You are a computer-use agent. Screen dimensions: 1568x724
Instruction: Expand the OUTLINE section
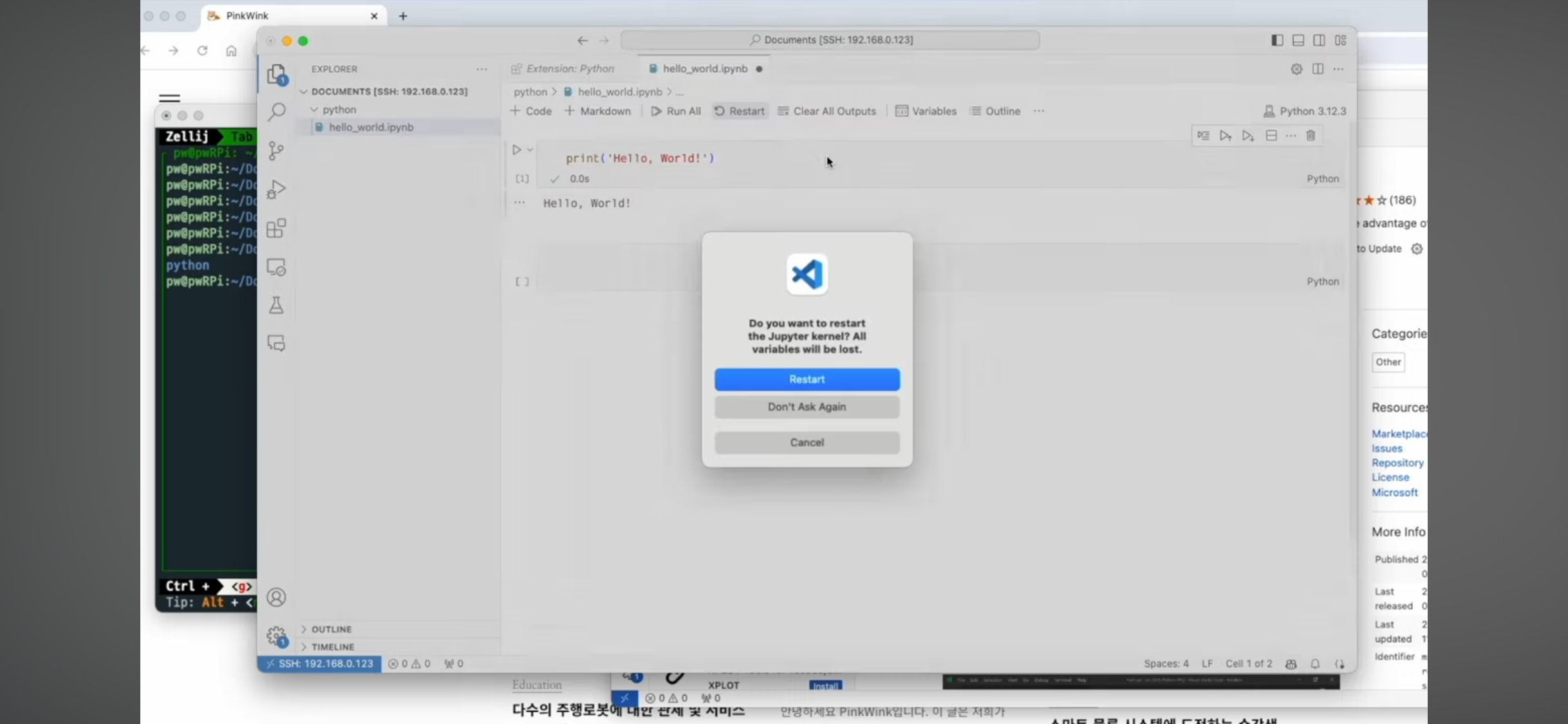(331, 629)
